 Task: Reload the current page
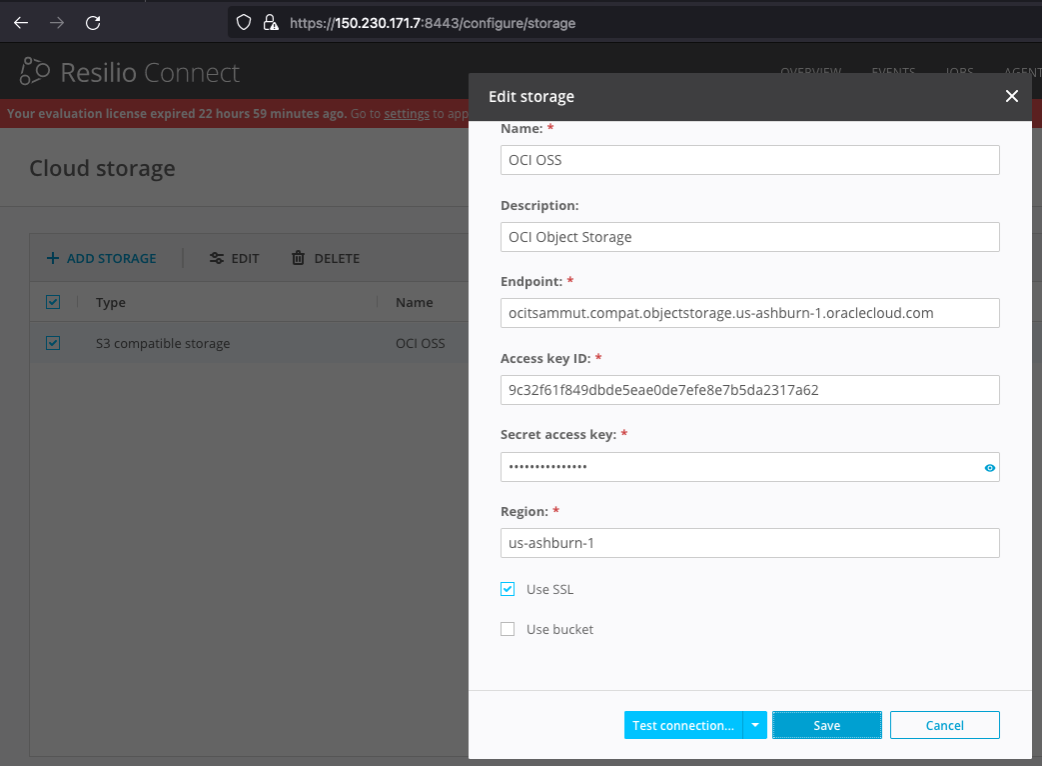tap(94, 22)
